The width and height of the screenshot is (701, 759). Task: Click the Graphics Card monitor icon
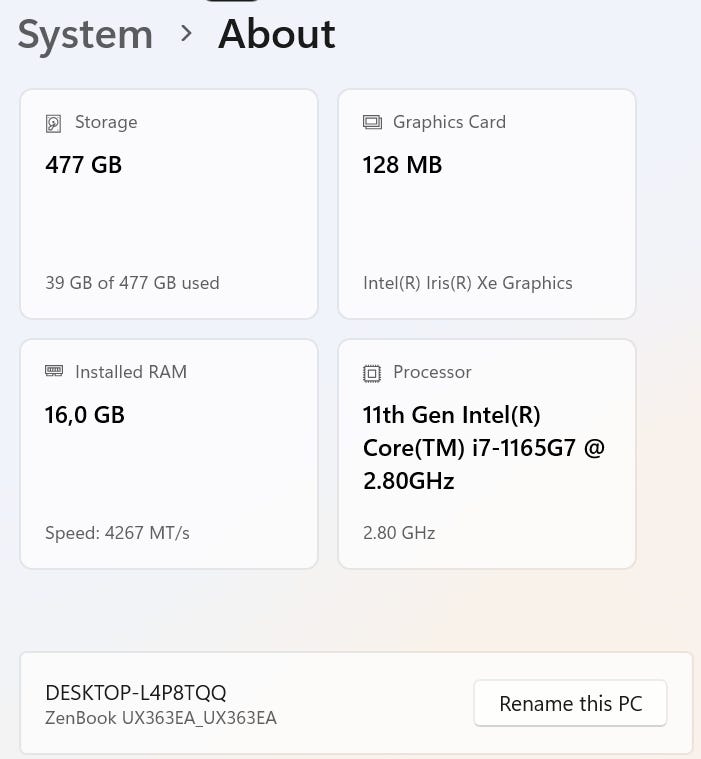point(372,123)
